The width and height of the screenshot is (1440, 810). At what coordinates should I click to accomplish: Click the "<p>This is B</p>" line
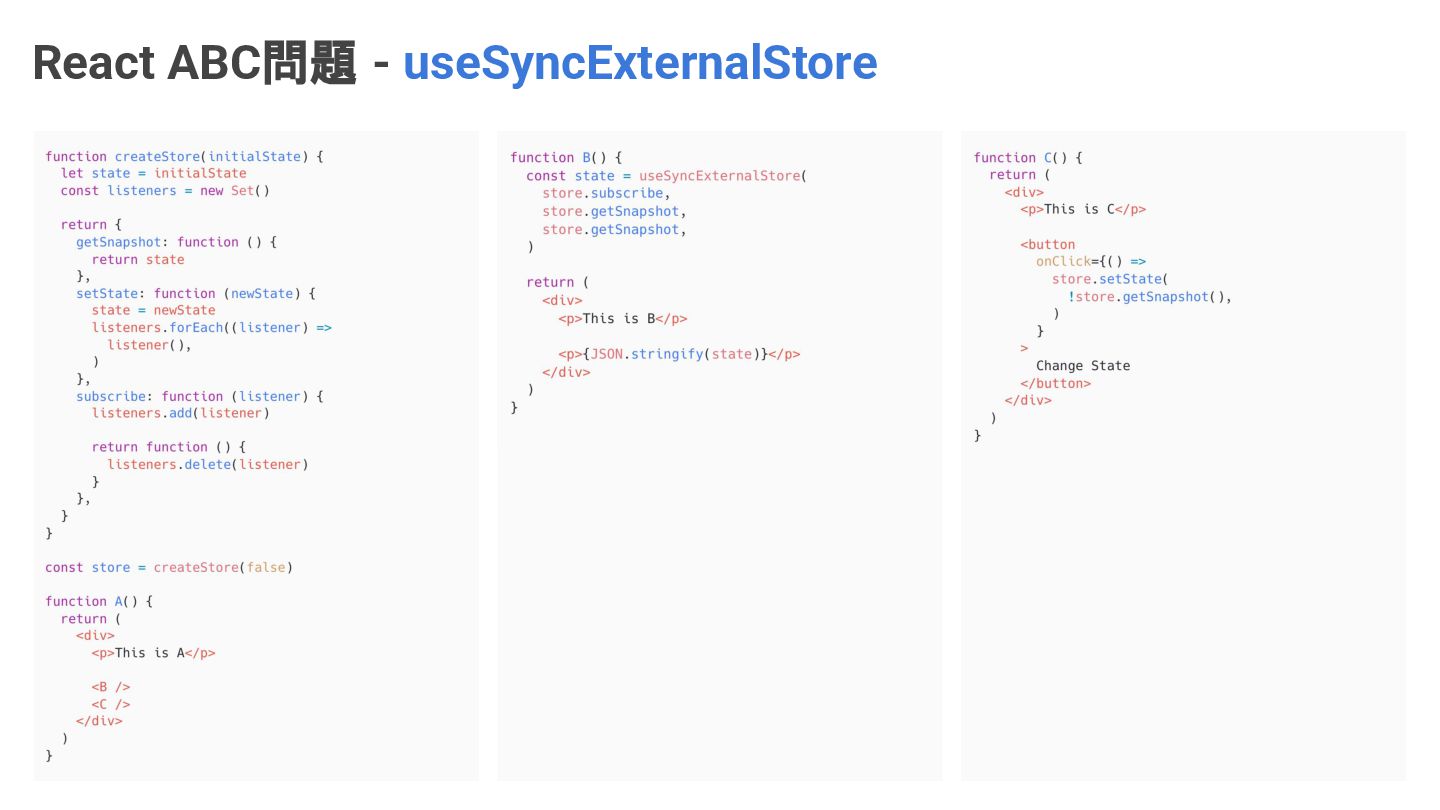(623, 319)
